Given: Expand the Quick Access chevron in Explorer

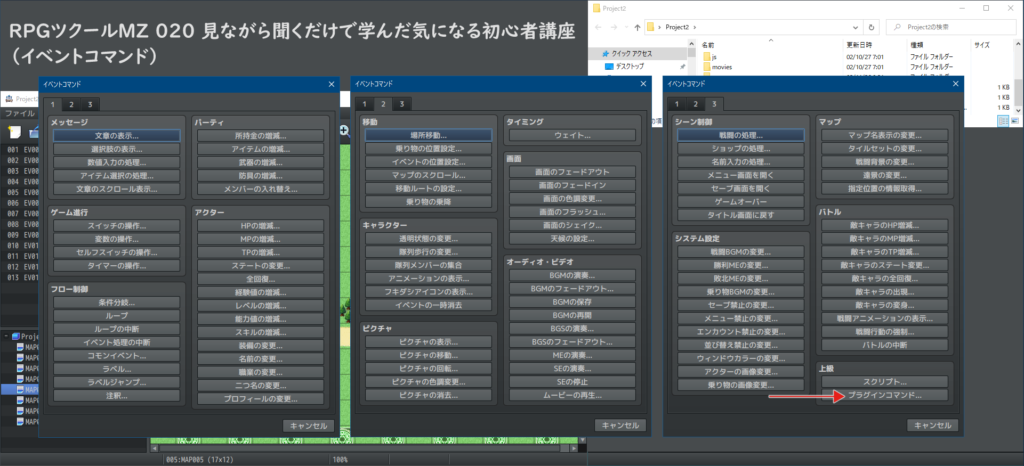Looking at the screenshot, I should 598,51.
